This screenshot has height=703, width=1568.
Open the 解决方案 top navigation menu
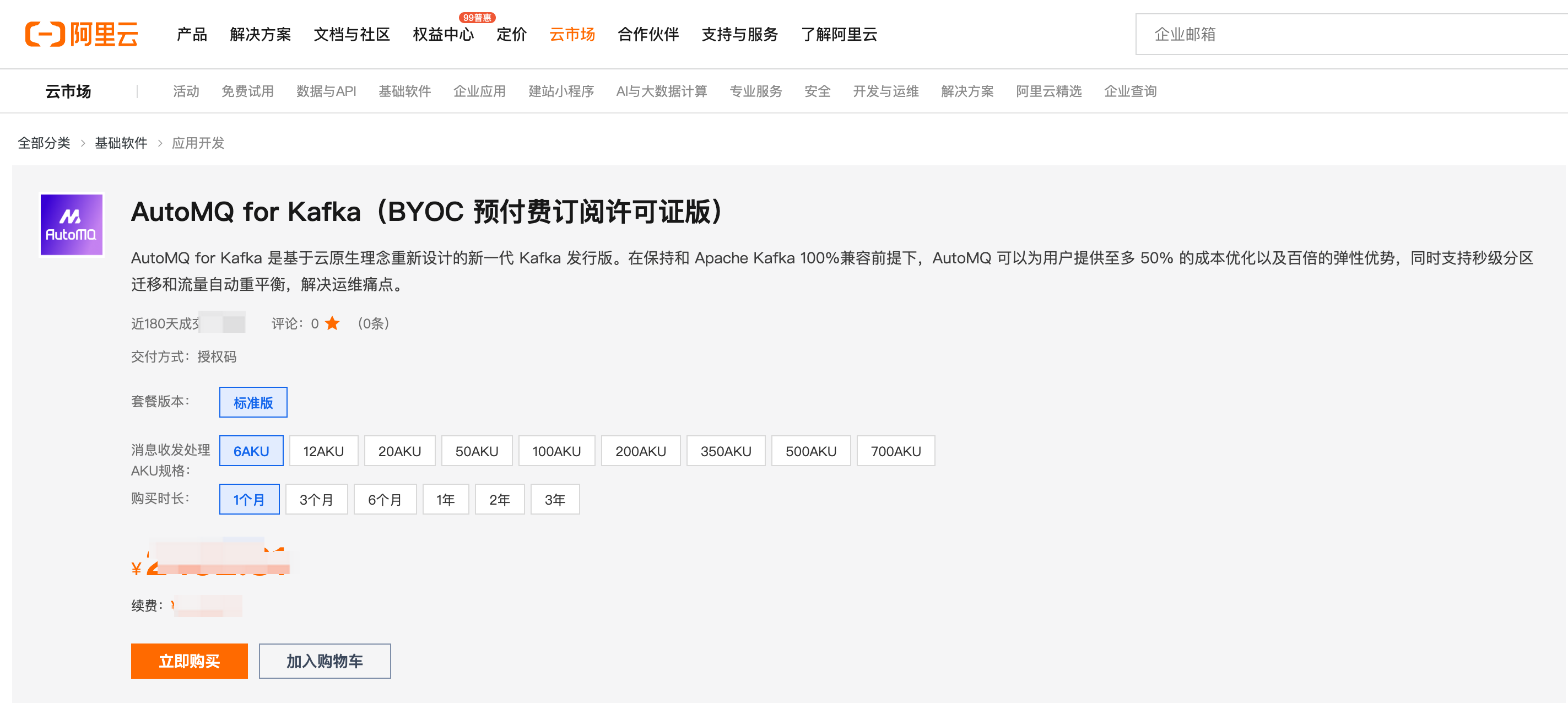point(260,34)
